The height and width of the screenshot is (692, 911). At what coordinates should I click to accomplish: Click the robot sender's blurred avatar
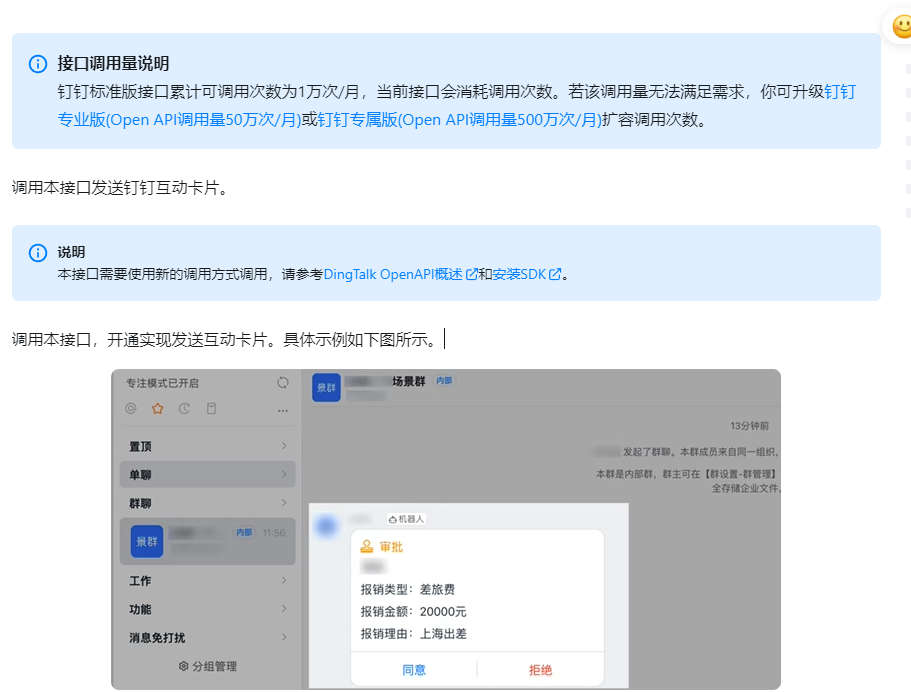point(327,525)
